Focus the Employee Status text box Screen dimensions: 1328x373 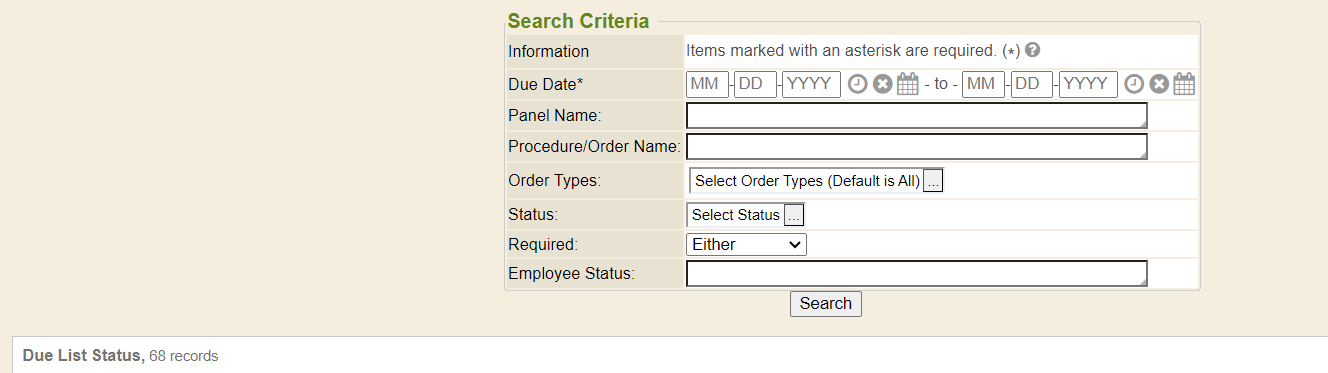coord(917,274)
